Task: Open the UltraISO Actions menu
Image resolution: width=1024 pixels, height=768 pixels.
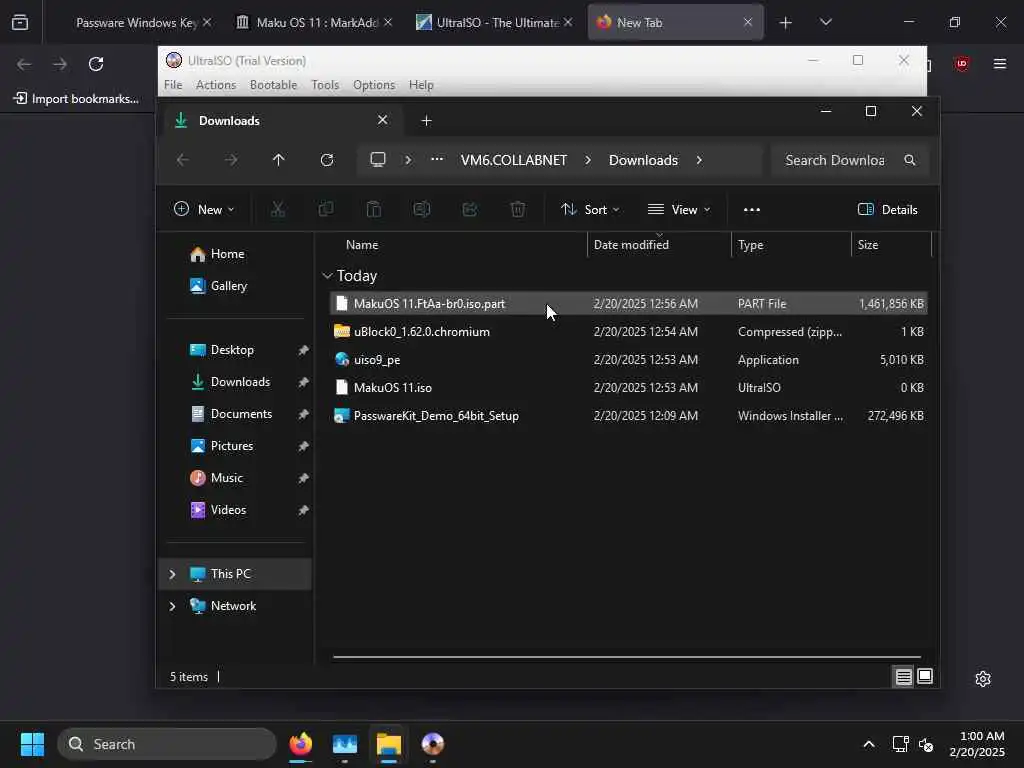Action: 216,85
